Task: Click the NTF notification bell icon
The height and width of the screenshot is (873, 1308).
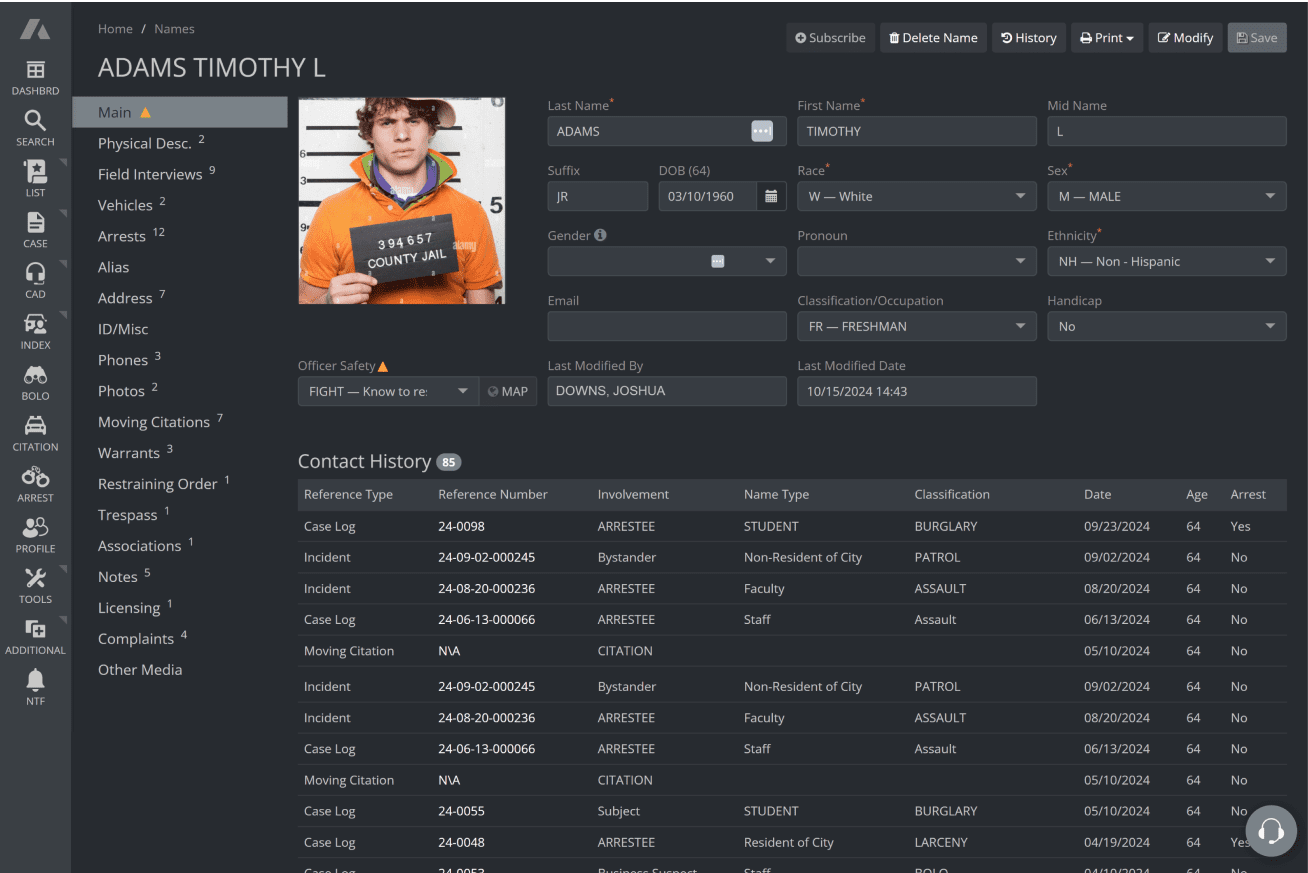Action: click(35, 681)
